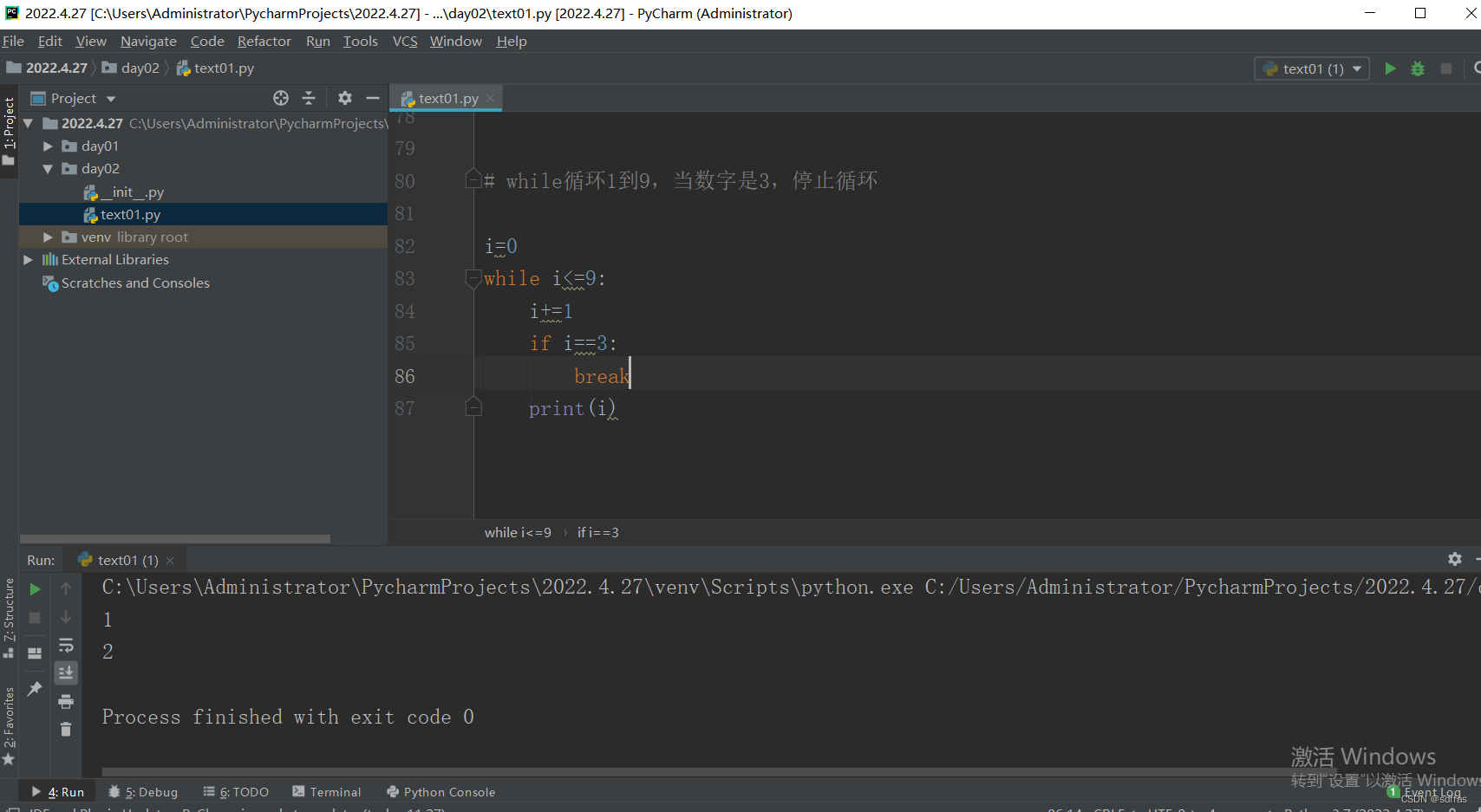Viewport: 1481px width, 812px height.
Task: Open the Project view dropdown arrow
Action: click(x=111, y=99)
